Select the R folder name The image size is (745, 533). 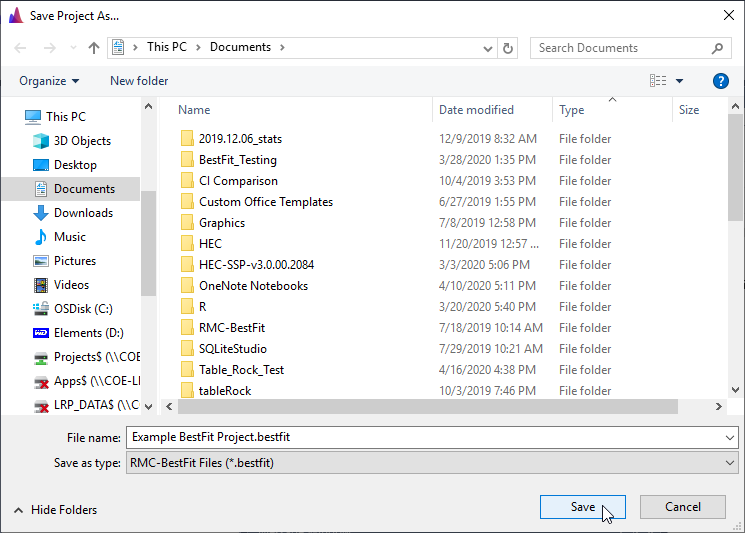(202, 307)
